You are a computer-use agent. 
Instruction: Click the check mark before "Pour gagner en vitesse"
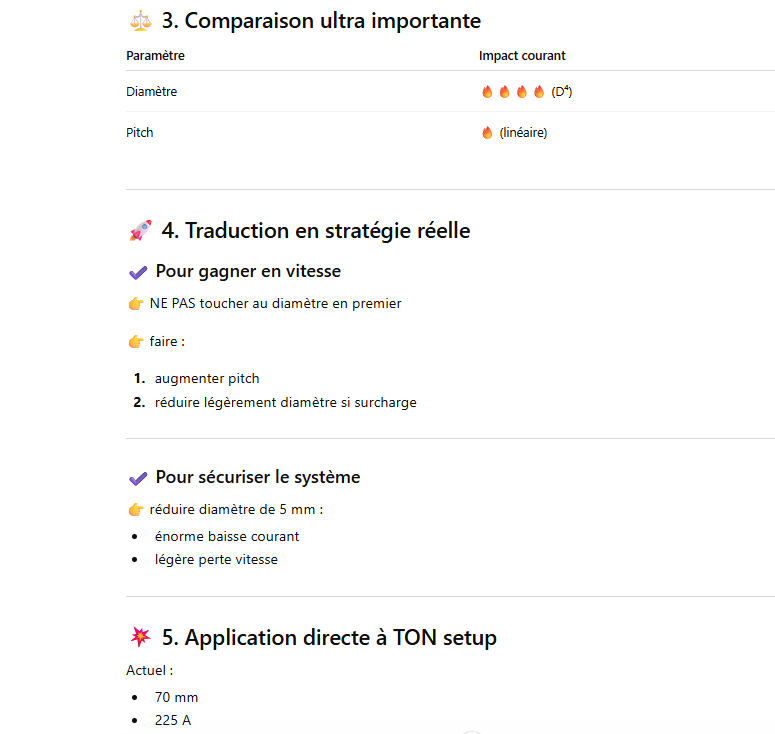pyautogui.click(x=138, y=272)
